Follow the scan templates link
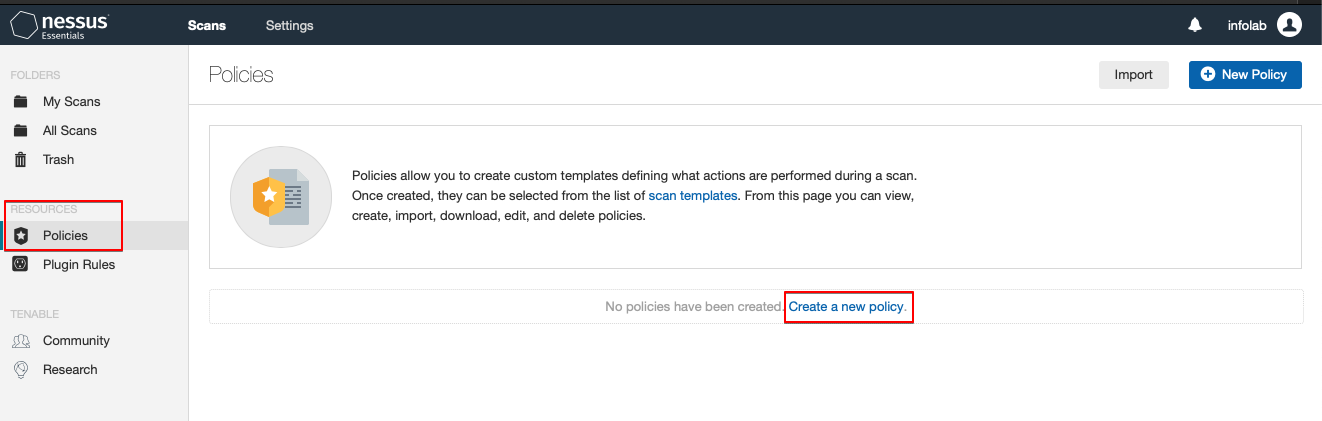This screenshot has width=1322, height=421. click(x=693, y=196)
